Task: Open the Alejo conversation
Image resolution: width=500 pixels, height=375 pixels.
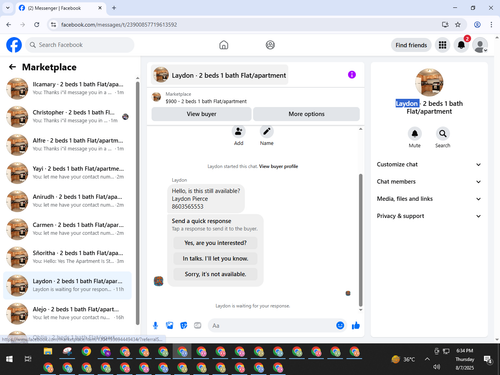Action: [67, 313]
